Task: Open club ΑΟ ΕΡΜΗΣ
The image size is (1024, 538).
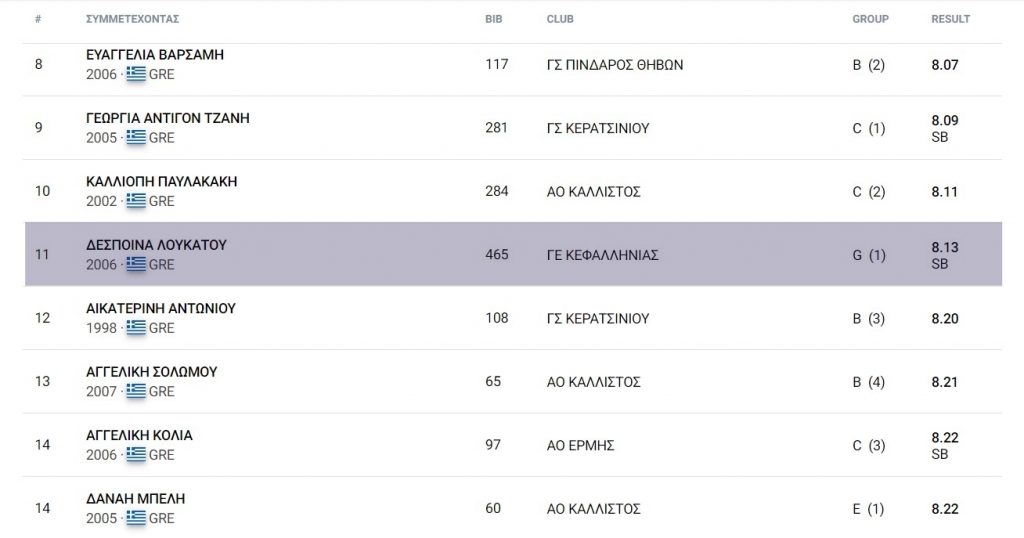Action: (x=580, y=445)
